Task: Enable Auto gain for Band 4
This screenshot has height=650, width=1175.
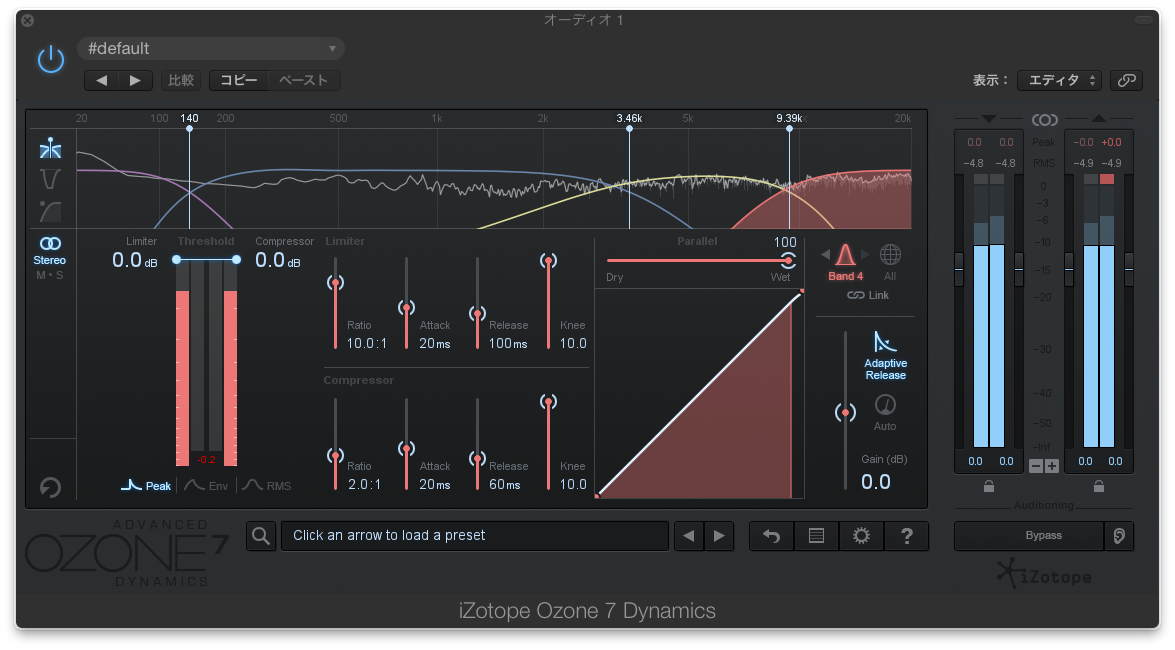Action: click(x=885, y=405)
